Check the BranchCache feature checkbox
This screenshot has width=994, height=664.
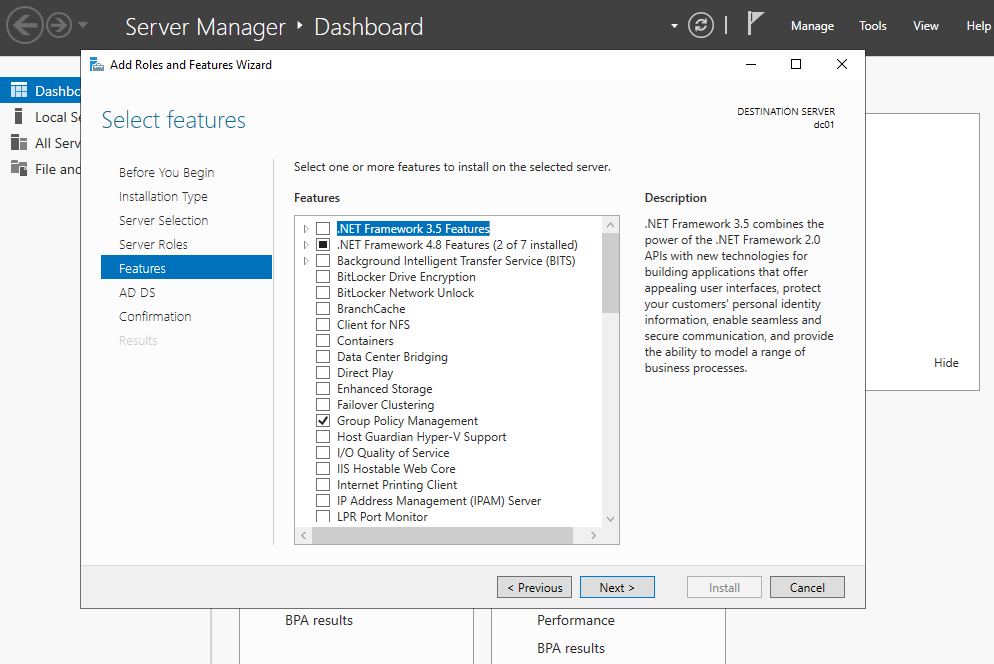pyautogui.click(x=323, y=308)
